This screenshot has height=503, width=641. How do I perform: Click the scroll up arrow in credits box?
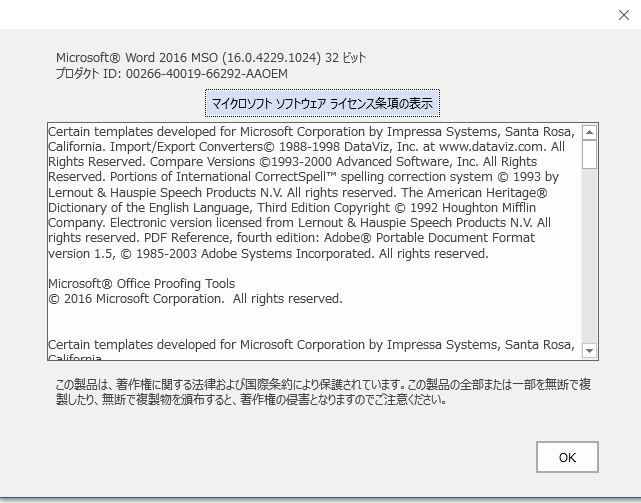point(589,132)
